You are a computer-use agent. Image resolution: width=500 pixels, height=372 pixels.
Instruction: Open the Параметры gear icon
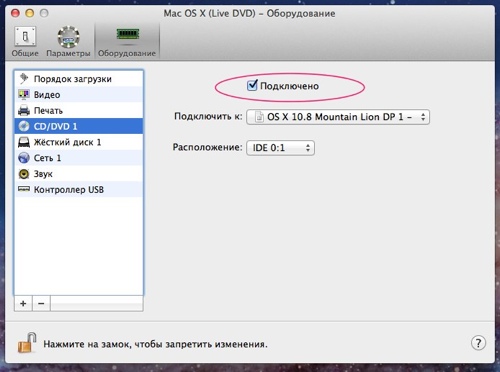[68, 37]
